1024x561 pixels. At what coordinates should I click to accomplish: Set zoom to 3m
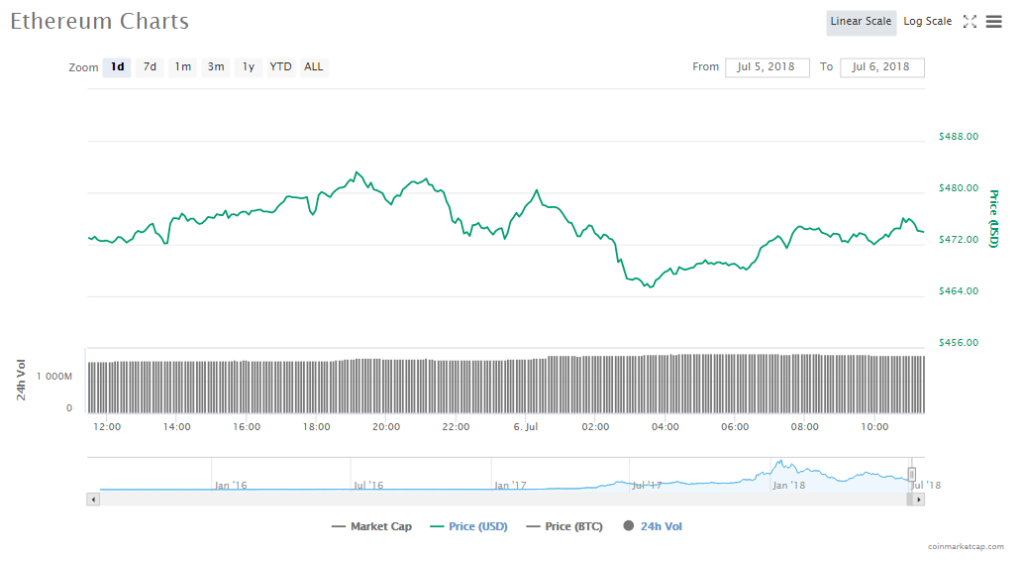click(216, 67)
